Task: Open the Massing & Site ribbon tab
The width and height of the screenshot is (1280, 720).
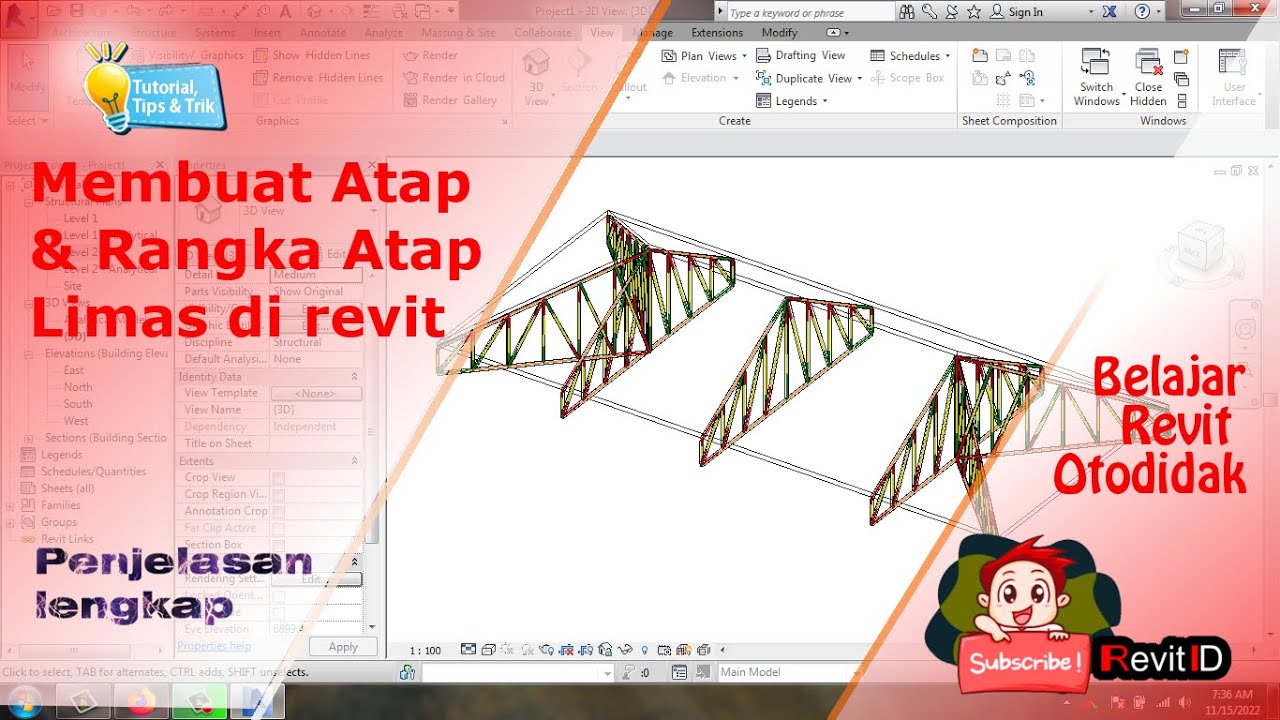Action: 458,33
